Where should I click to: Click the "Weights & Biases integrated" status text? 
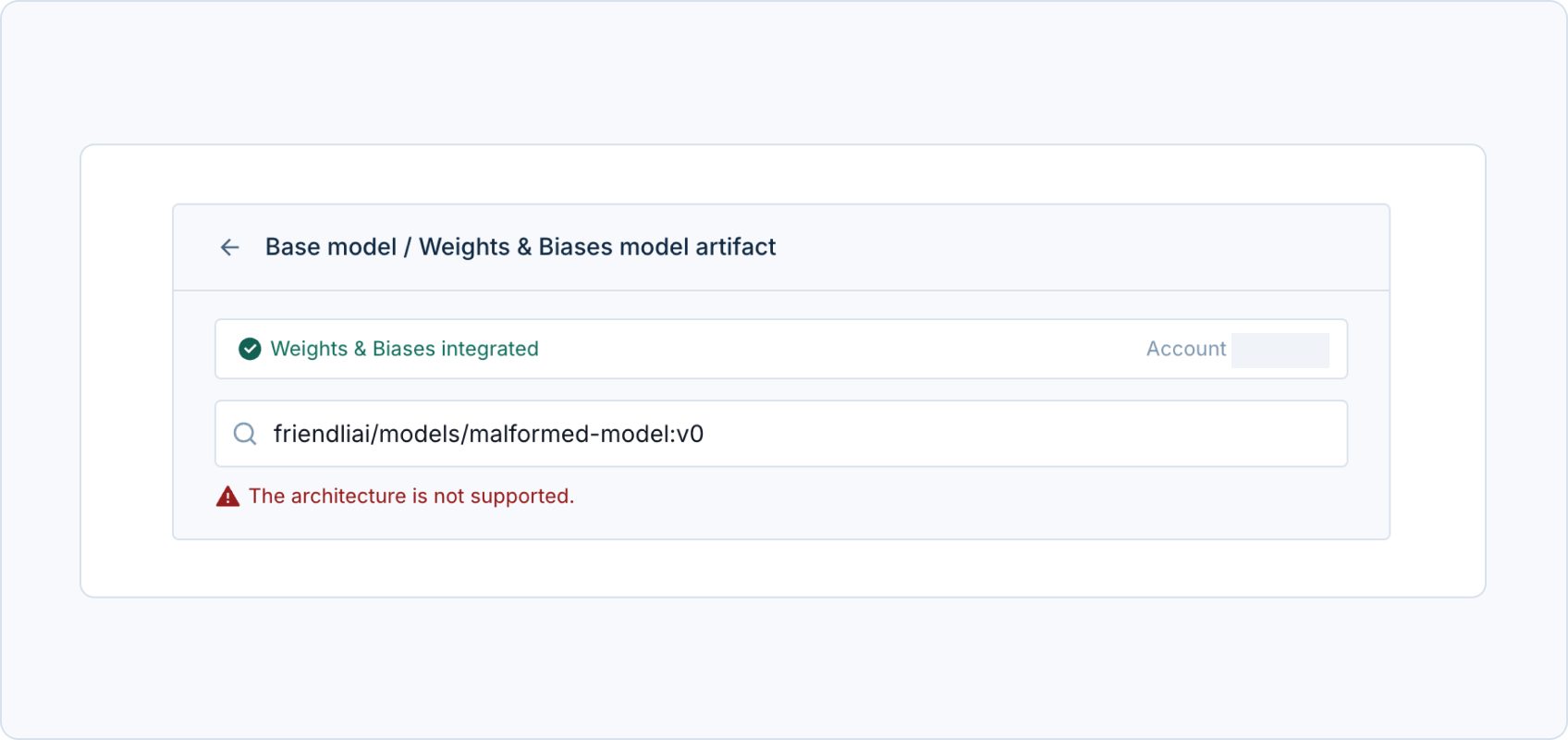point(404,349)
